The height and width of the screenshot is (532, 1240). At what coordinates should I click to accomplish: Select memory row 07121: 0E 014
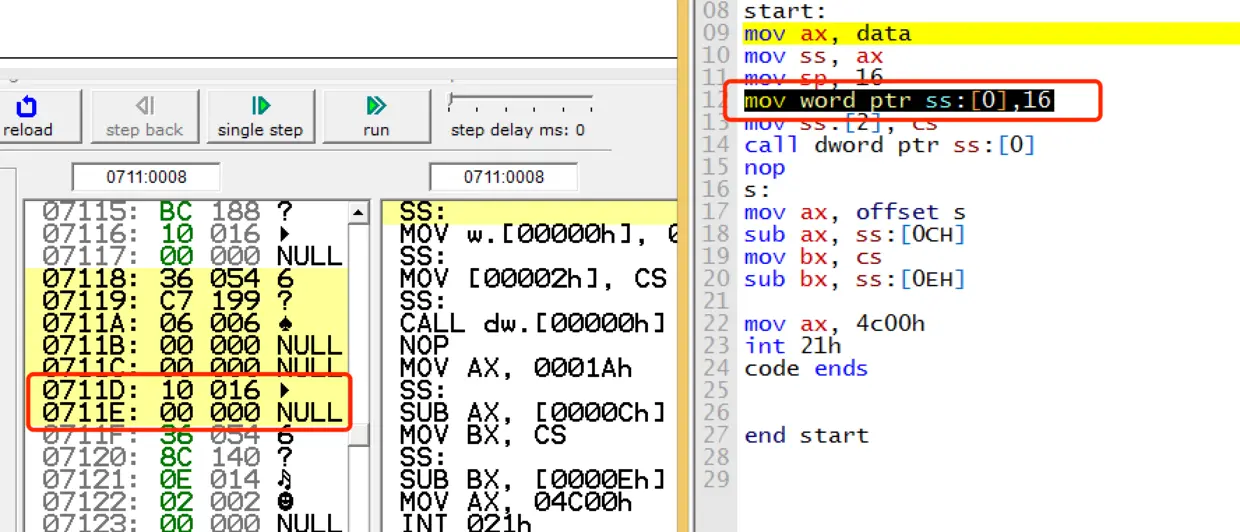point(185,477)
